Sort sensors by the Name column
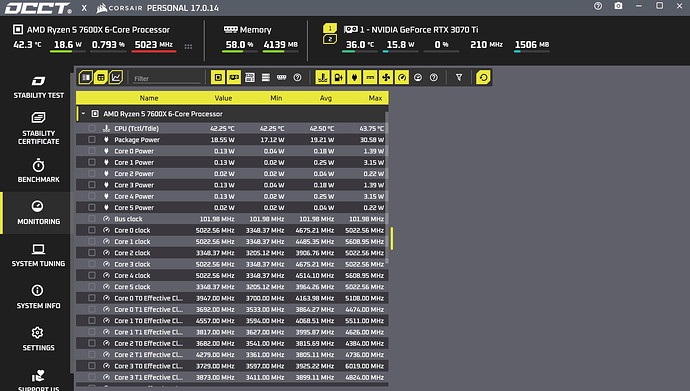 pyautogui.click(x=149, y=98)
